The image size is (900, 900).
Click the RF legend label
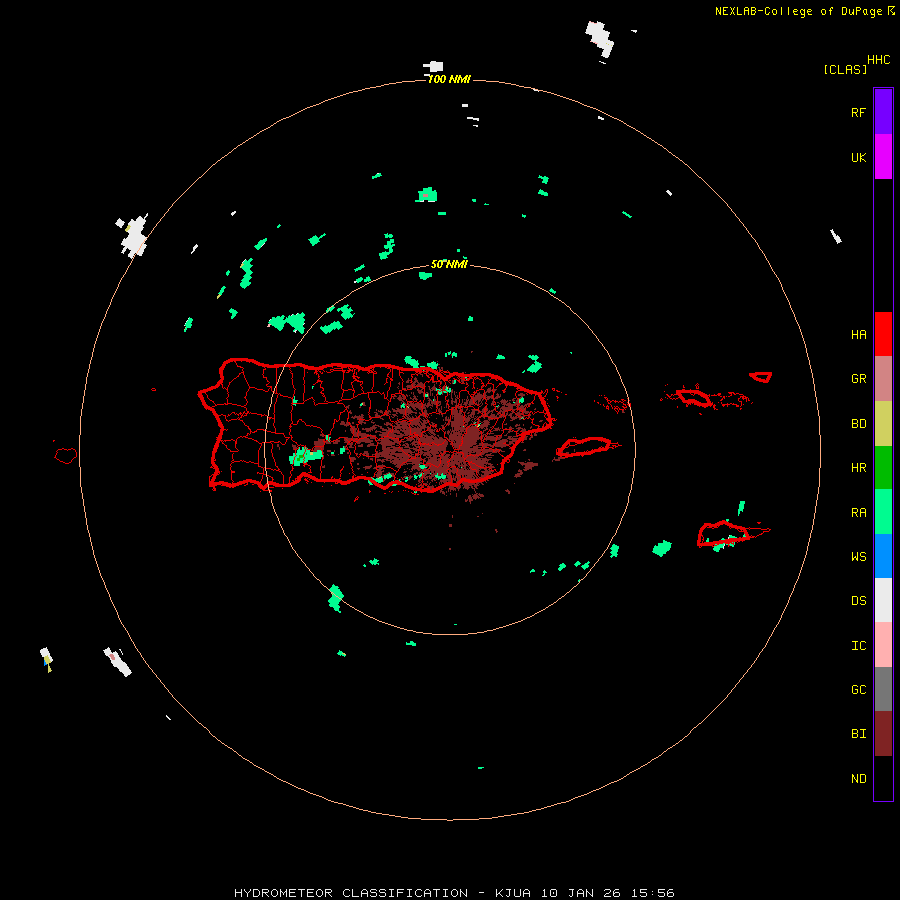click(858, 112)
